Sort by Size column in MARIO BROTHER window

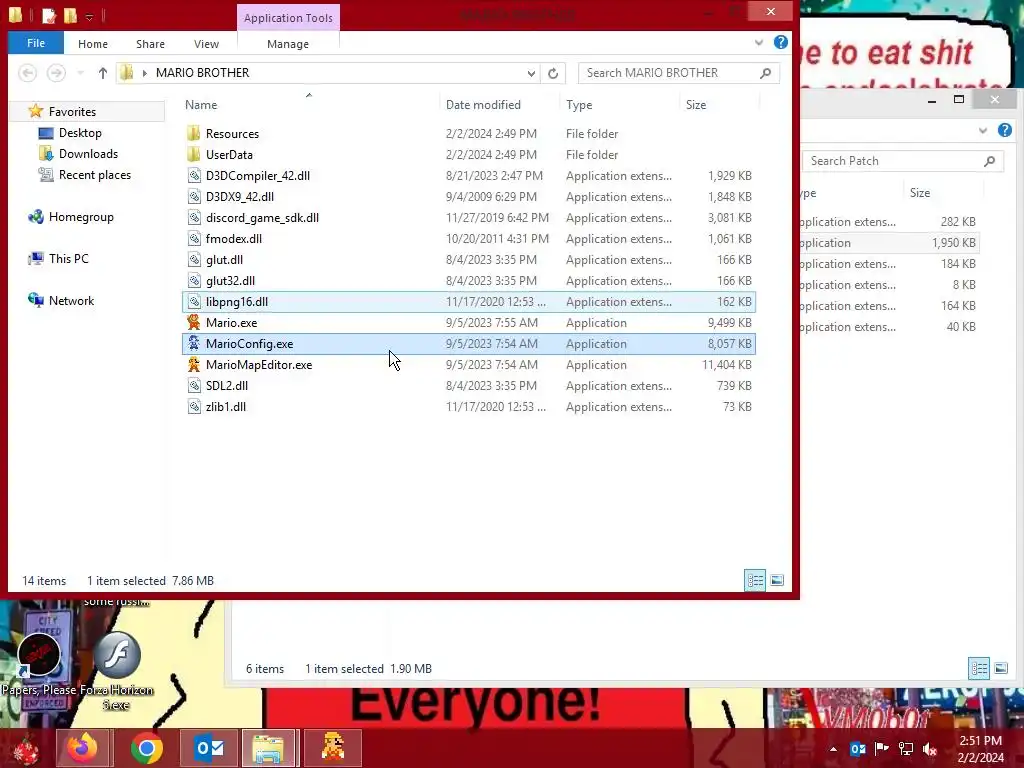point(696,104)
